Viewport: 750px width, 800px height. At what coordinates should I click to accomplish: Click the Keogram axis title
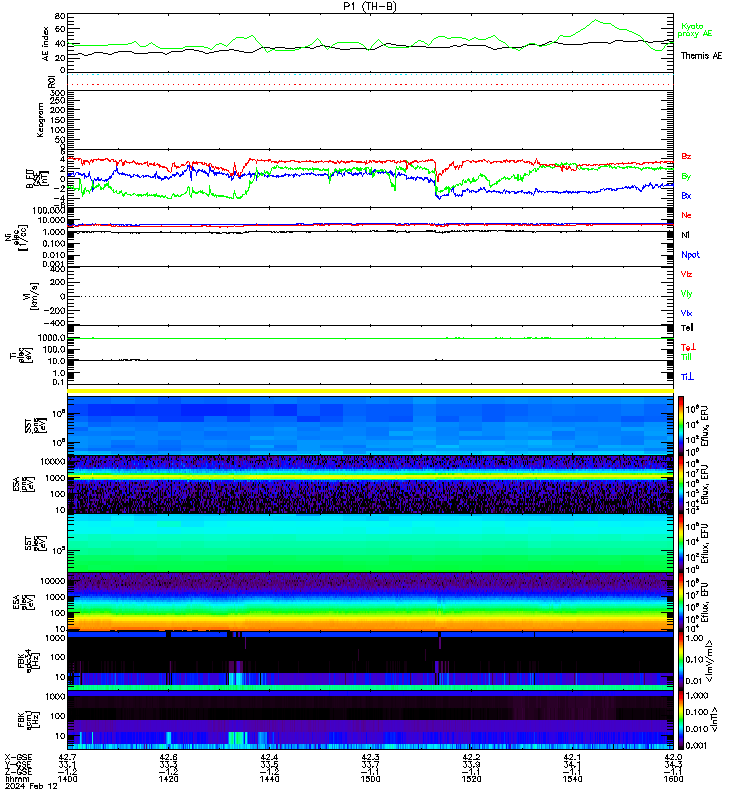(40, 120)
